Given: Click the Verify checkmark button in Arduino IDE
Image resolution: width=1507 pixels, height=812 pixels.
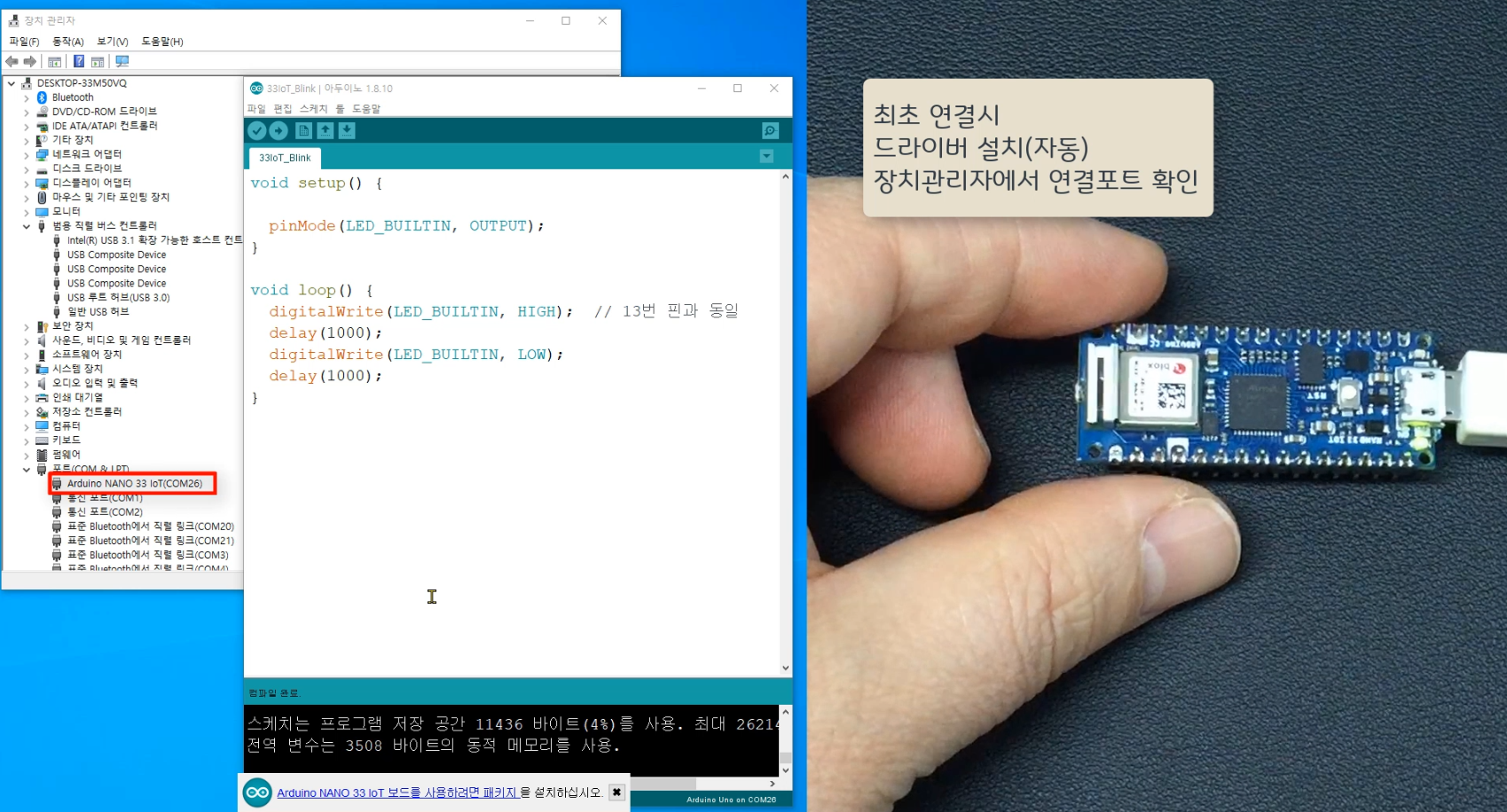Looking at the screenshot, I should [257, 130].
